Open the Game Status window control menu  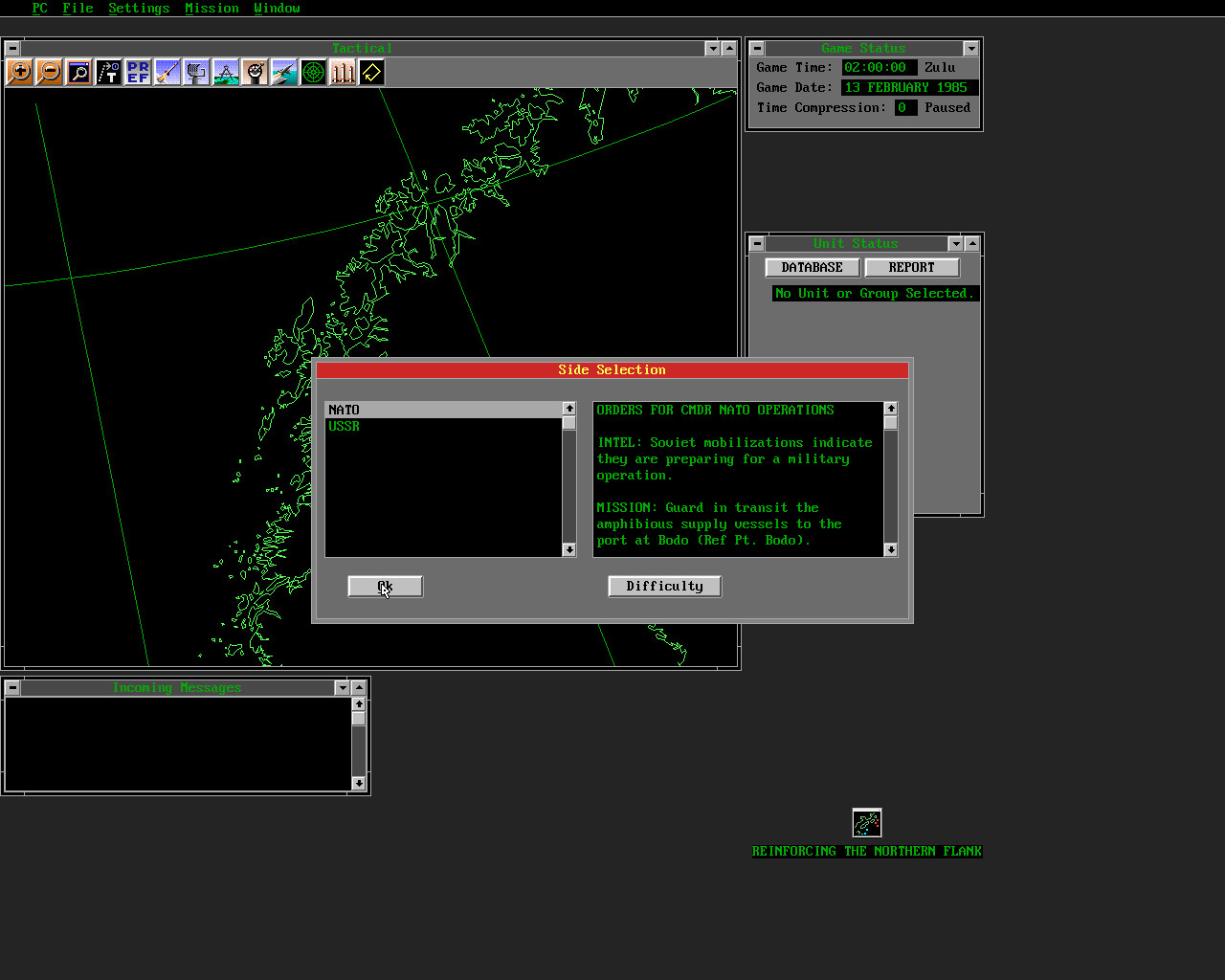point(757,48)
